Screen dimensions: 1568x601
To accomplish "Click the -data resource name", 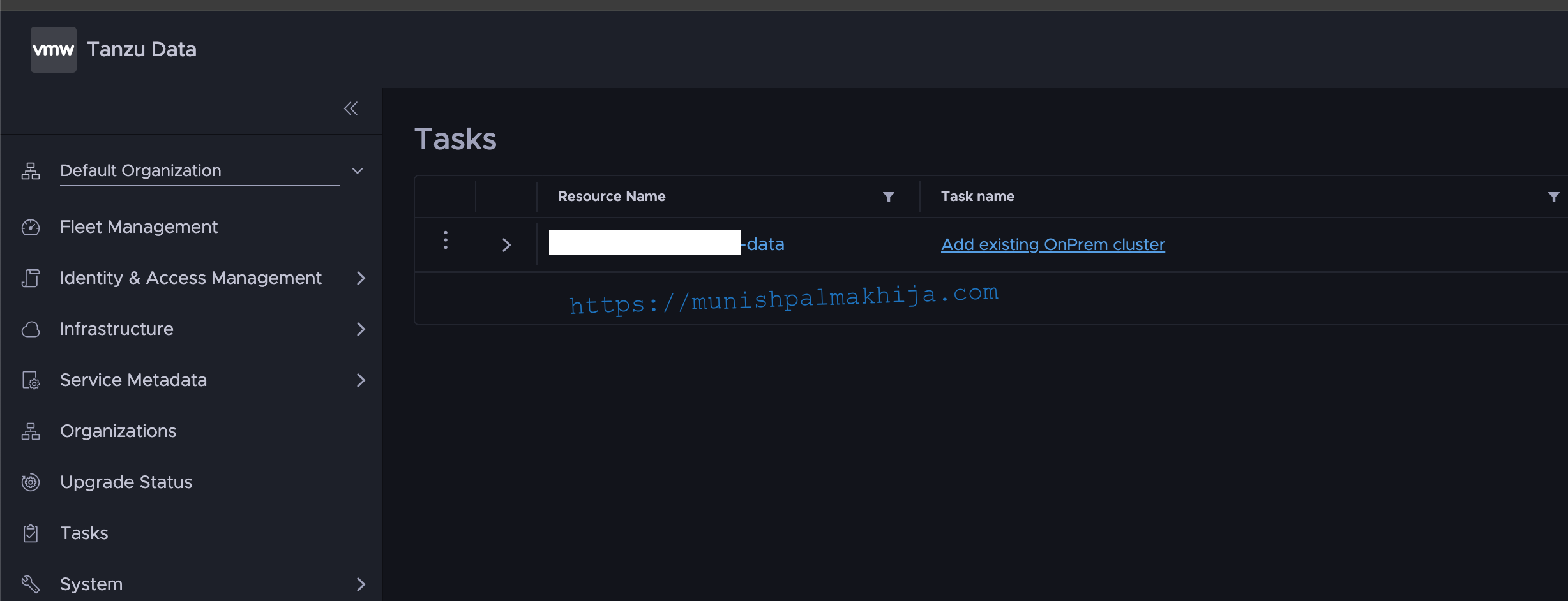I will (x=763, y=244).
